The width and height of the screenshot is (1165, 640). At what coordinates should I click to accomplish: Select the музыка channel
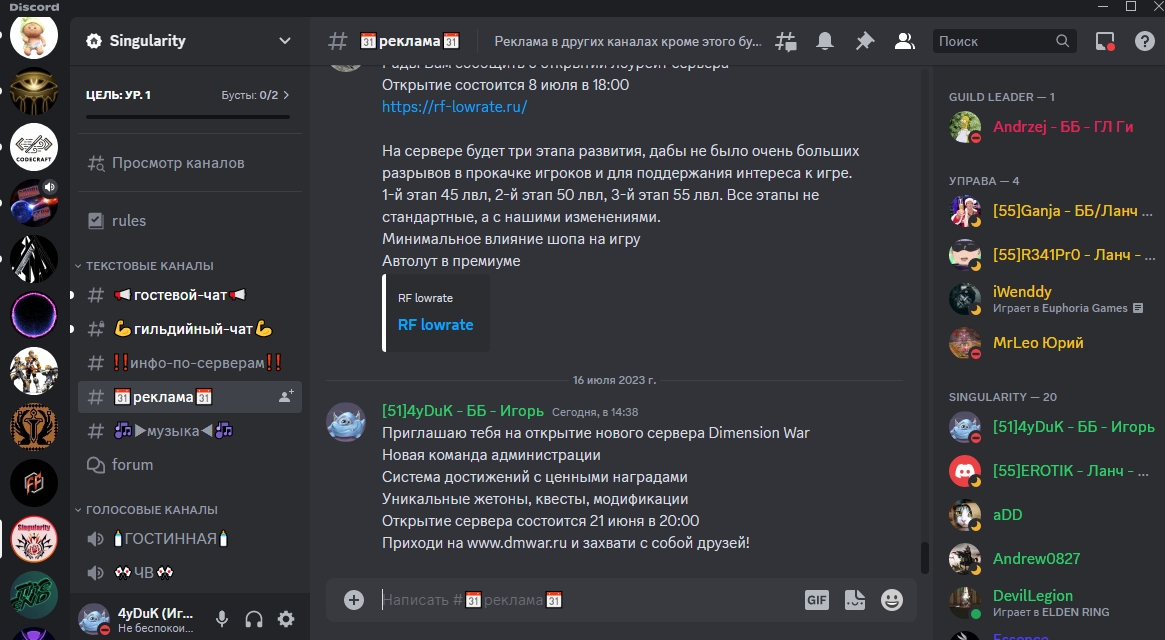[189, 430]
